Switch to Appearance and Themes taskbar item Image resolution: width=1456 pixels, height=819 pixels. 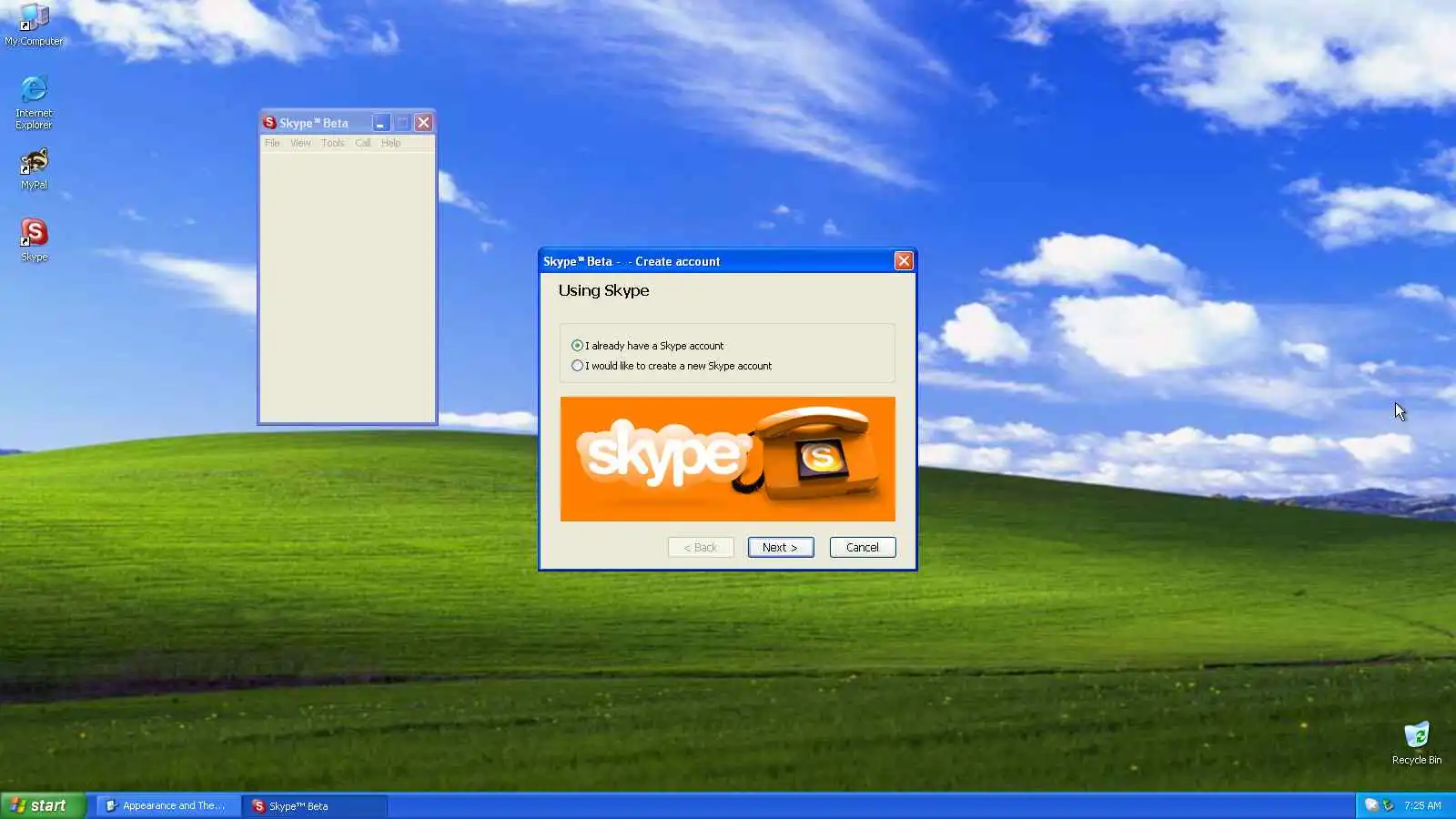(168, 805)
